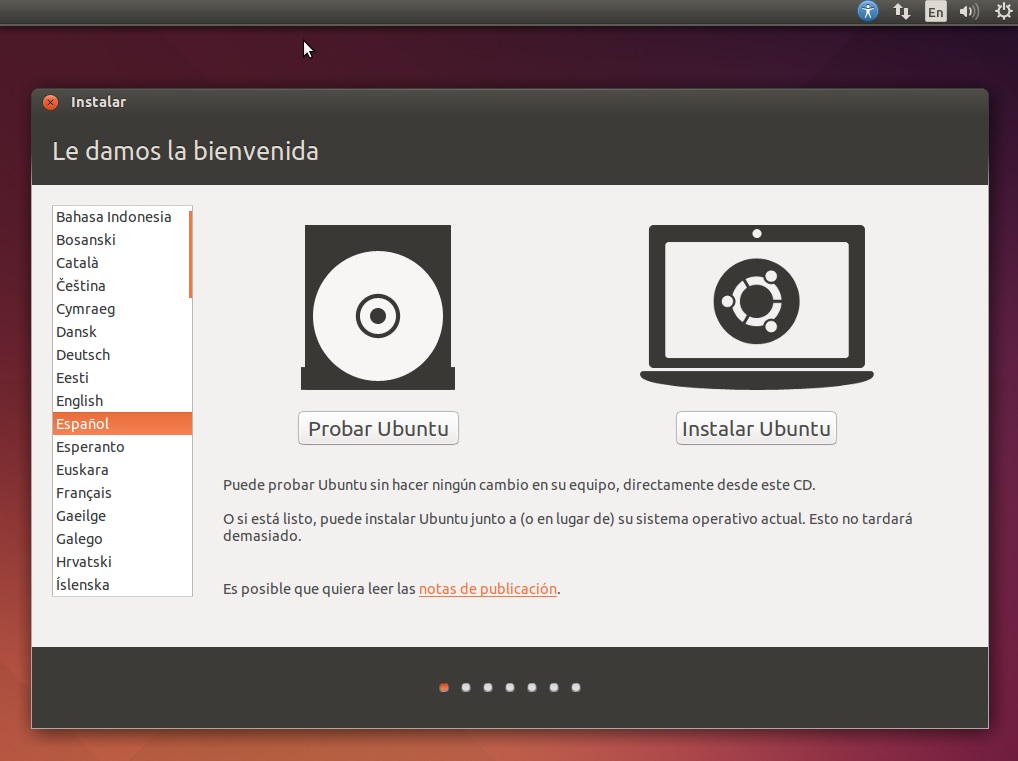Click the Probar Ubuntu button
The width and height of the screenshot is (1018, 761).
[379, 429]
